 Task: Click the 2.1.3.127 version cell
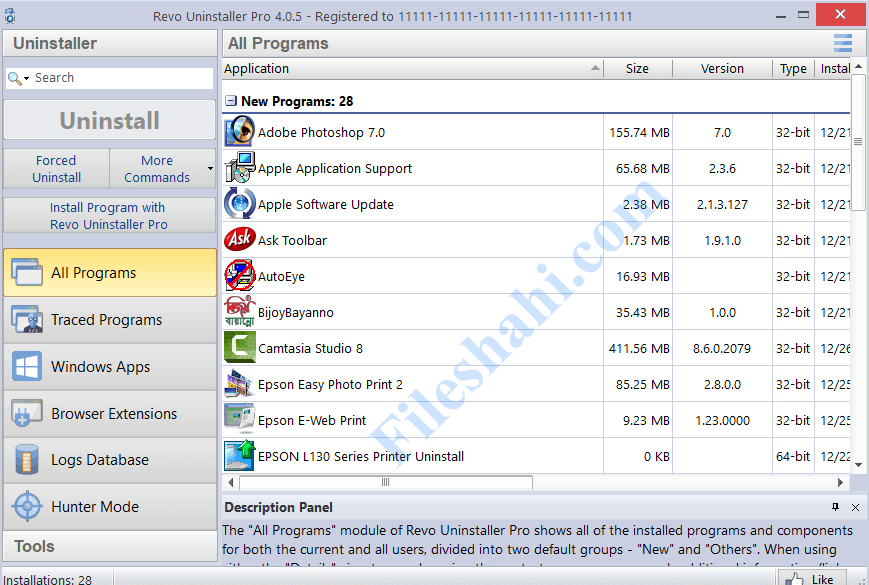(x=722, y=204)
